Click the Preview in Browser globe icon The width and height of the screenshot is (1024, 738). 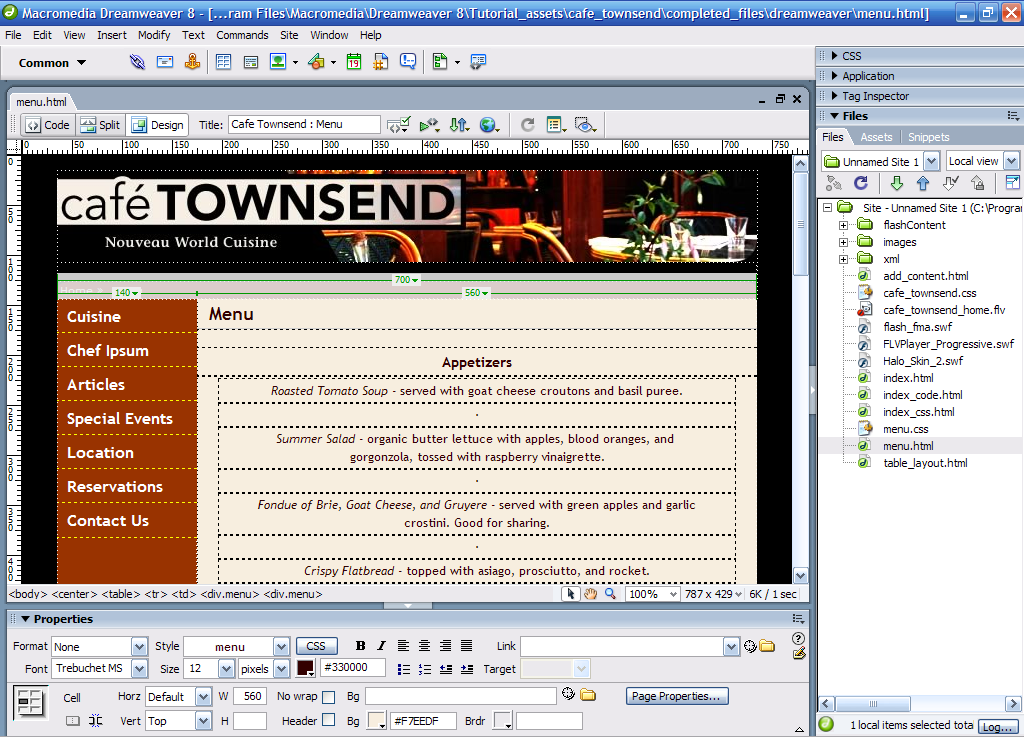(488, 125)
